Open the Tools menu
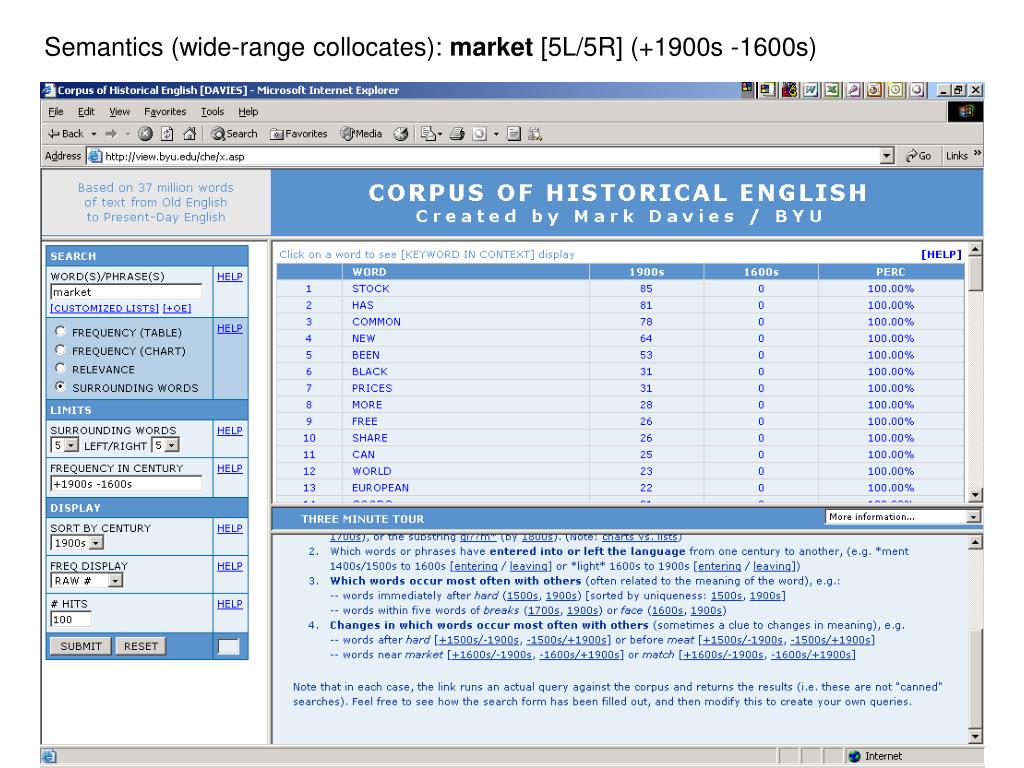 [212, 112]
